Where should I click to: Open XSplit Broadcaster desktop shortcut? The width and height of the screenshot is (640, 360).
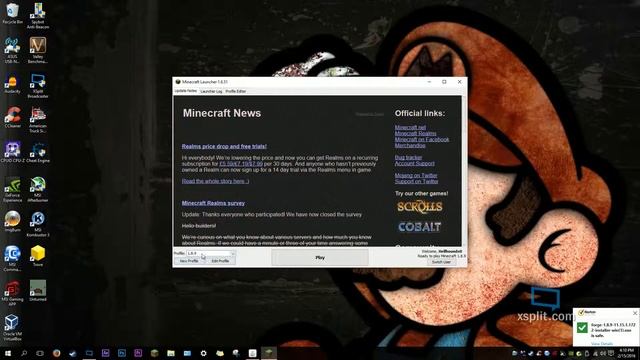[38, 86]
